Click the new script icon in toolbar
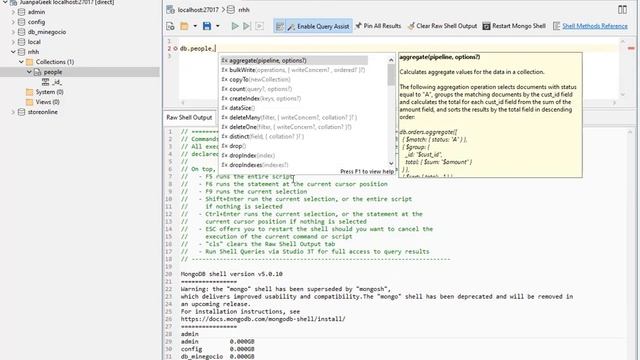This screenshot has height=360, width=640. (170, 26)
